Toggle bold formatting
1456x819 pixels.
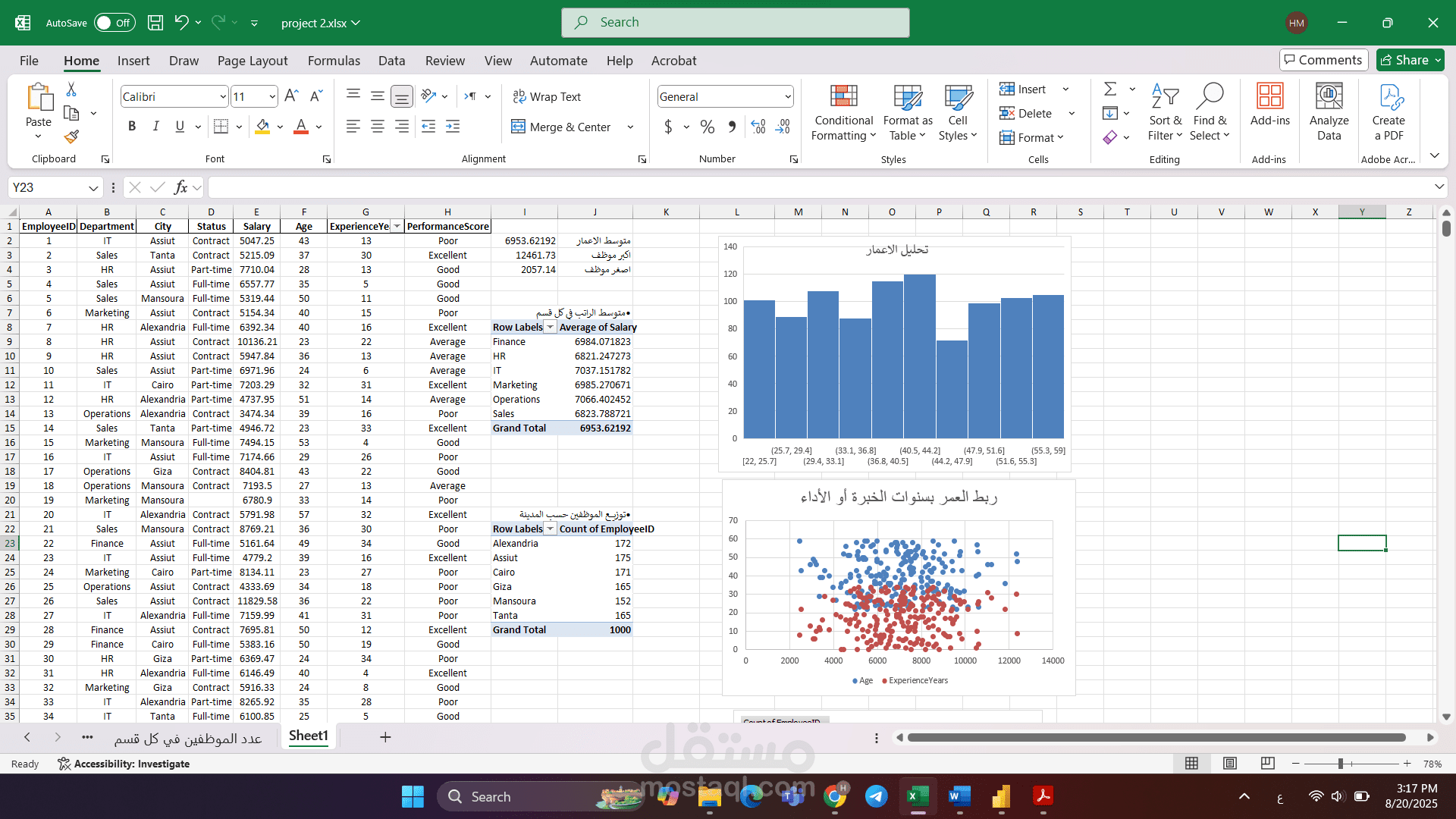coord(132,126)
